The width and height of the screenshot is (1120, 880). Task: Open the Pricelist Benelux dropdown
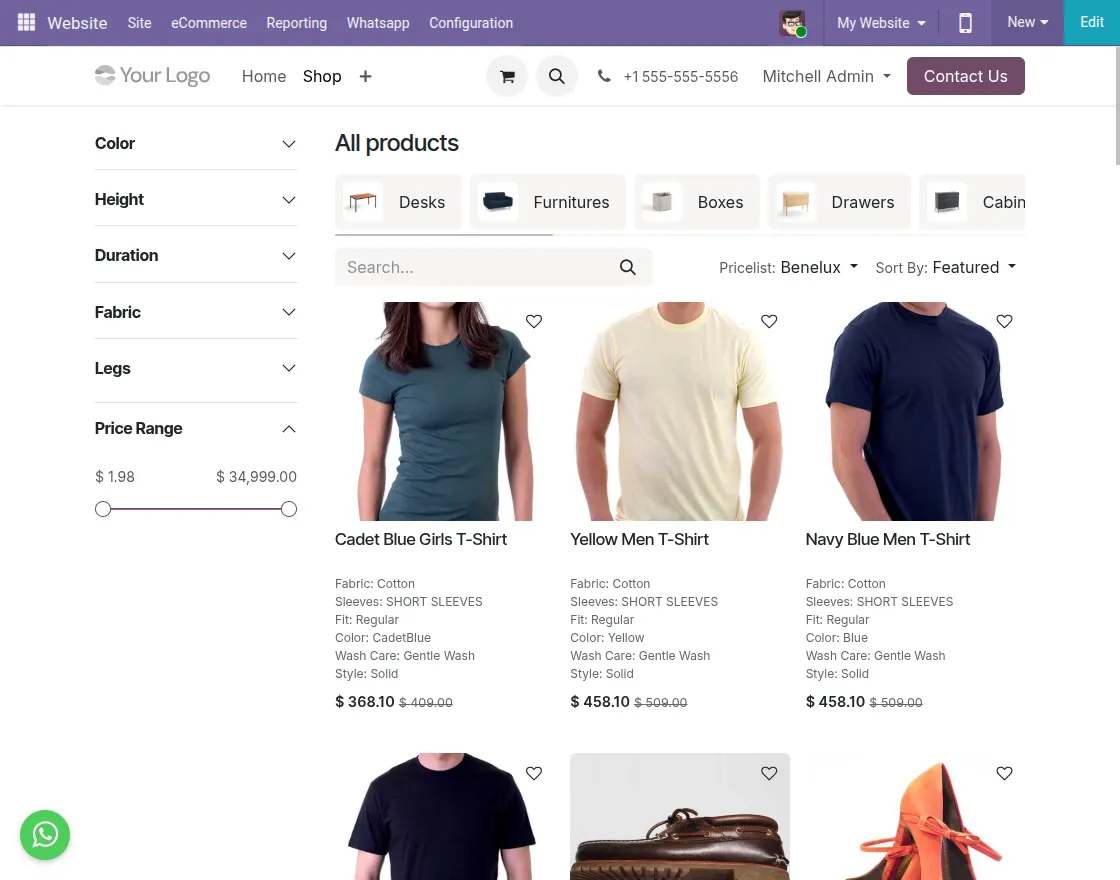tap(818, 267)
